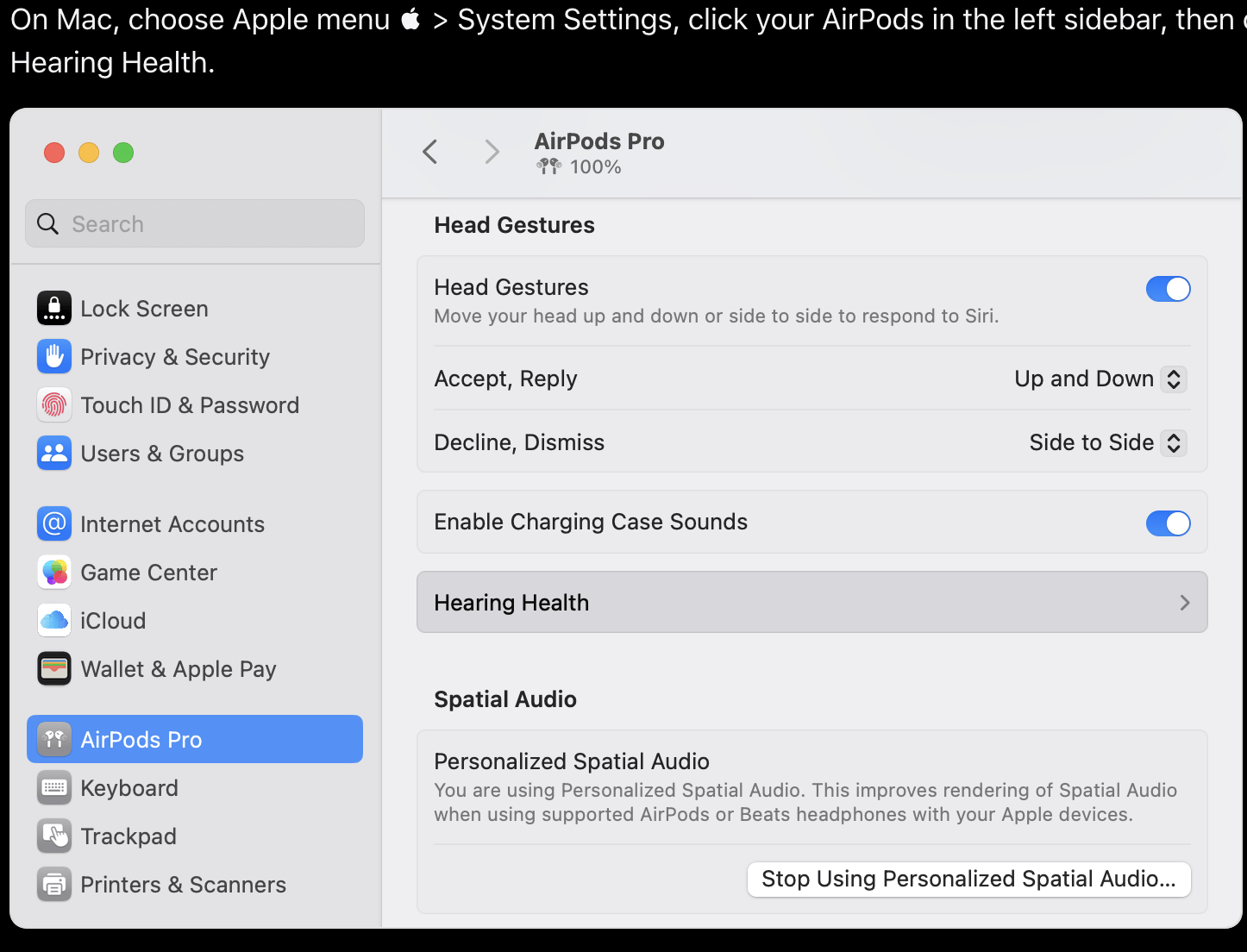Screen dimensions: 1247x952
Task: Click the Lock Screen sidebar icon
Action: click(54, 309)
